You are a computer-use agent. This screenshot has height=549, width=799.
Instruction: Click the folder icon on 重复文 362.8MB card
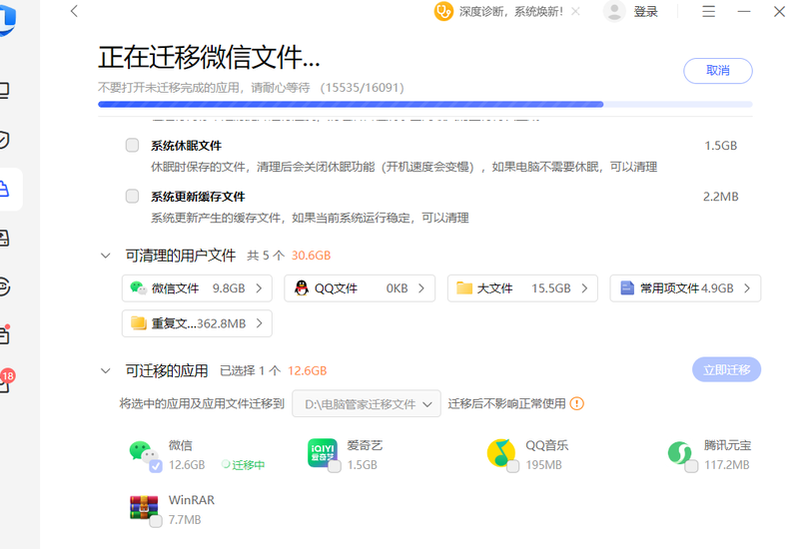(139, 323)
